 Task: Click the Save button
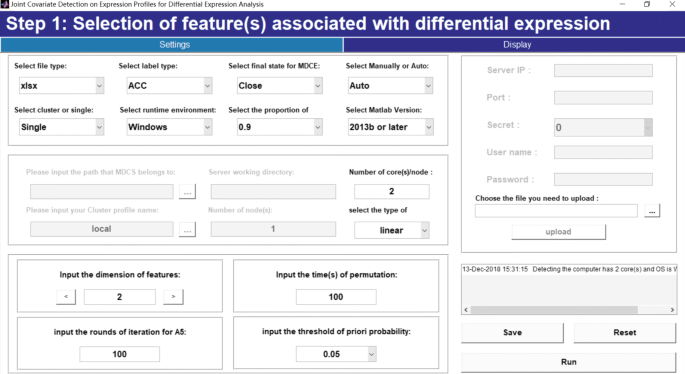click(512, 332)
